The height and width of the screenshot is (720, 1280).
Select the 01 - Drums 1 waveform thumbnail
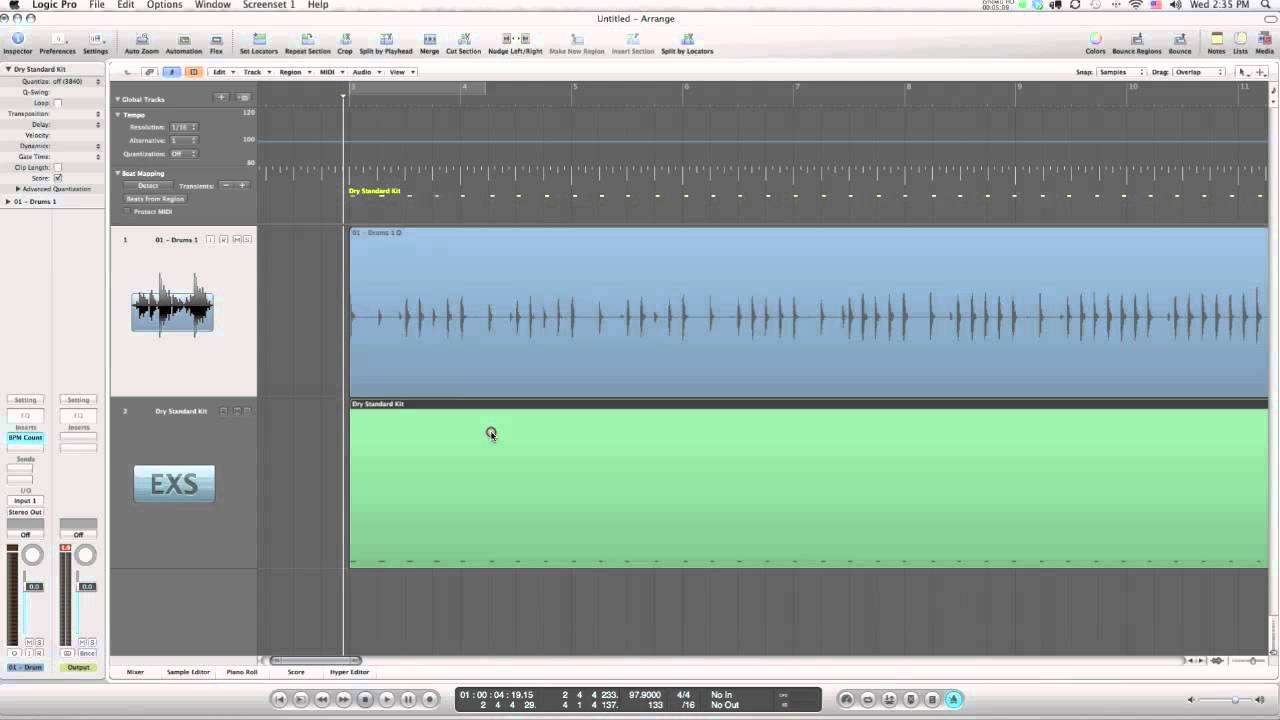(x=172, y=303)
